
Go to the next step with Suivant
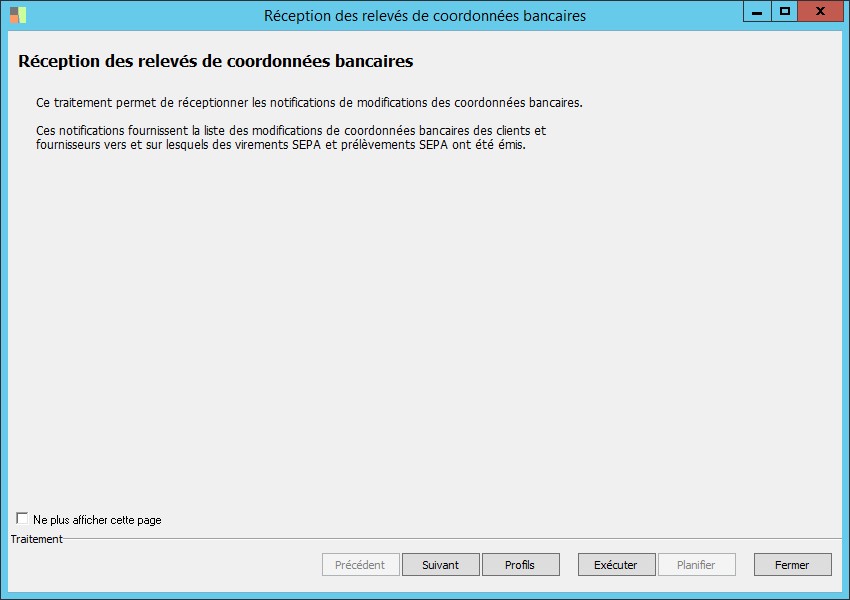(441, 565)
